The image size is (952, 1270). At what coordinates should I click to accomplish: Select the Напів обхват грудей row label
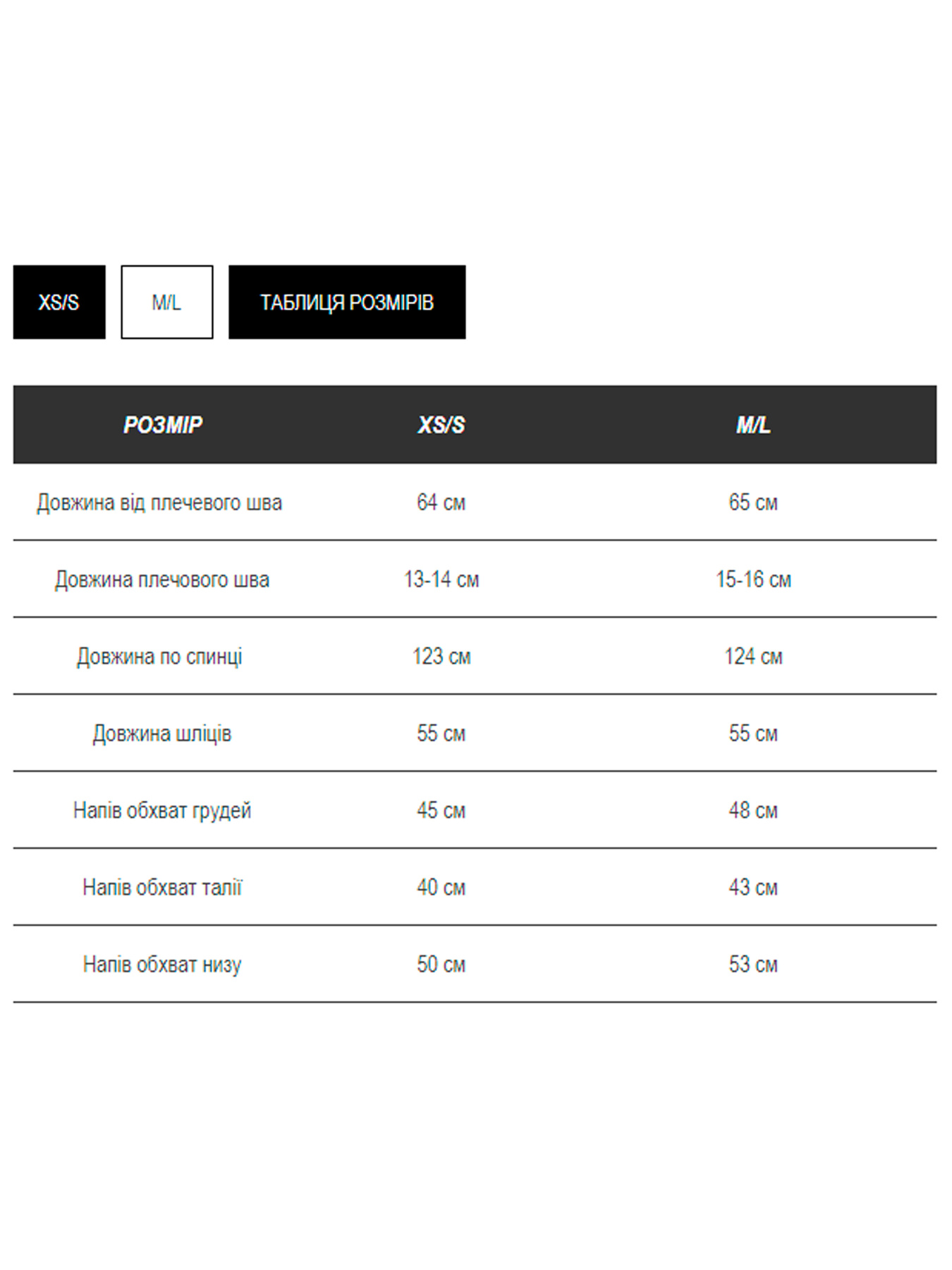pos(162,810)
